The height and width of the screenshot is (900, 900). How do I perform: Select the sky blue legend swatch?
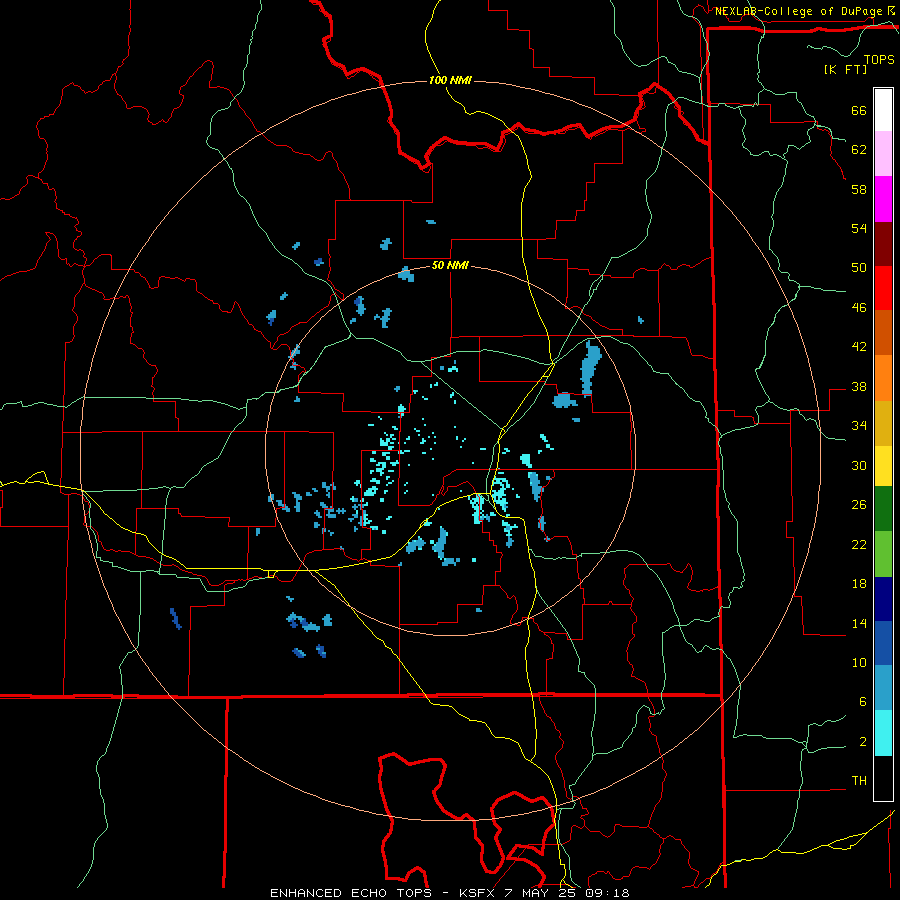click(883, 688)
